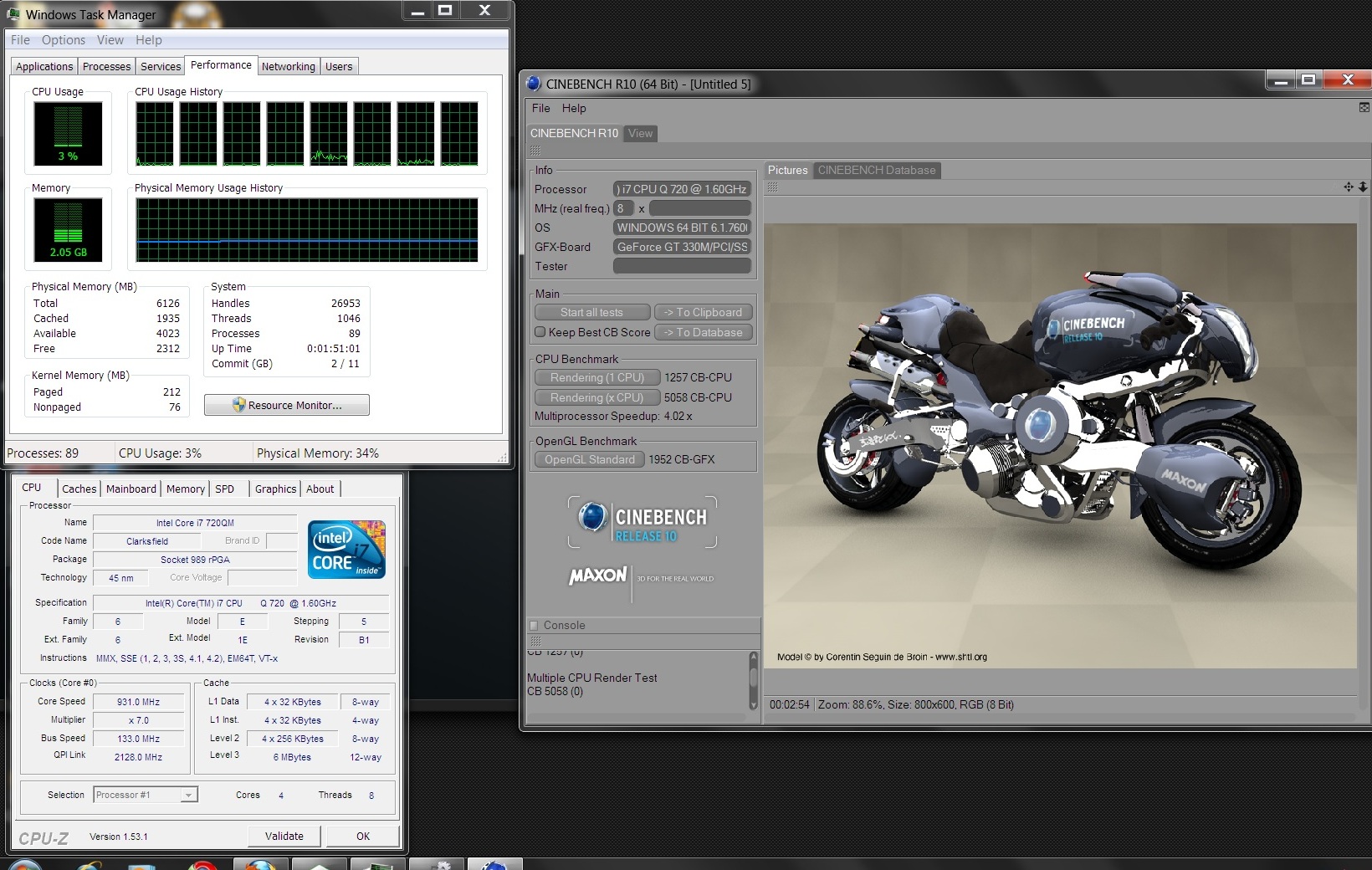The width and height of the screenshot is (1372, 870).
Task: Click the console log scrollbar
Action: pyautogui.click(x=753, y=681)
